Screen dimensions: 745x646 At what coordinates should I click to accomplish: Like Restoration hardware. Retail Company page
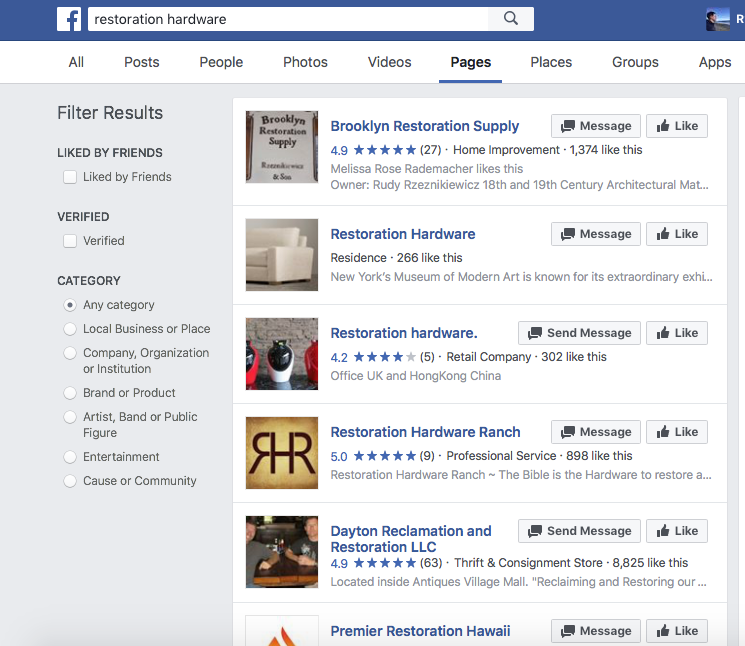[677, 333]
